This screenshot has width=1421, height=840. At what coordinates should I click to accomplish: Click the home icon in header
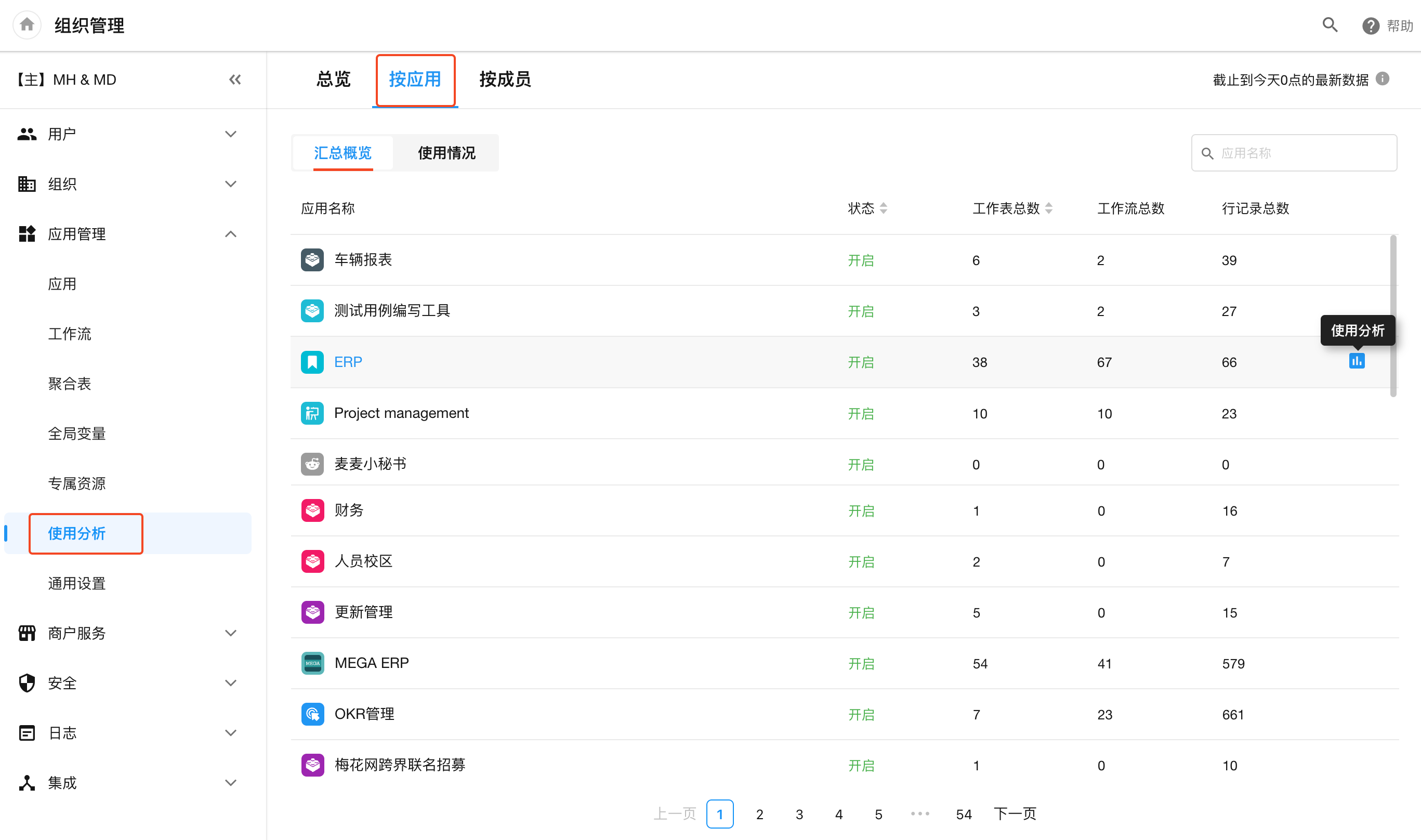27,25
